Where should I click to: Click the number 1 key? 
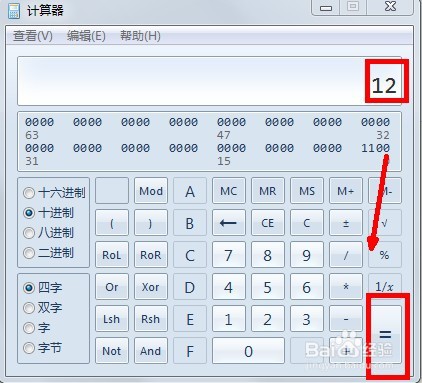pyautogui.click(x=229, y=319)
